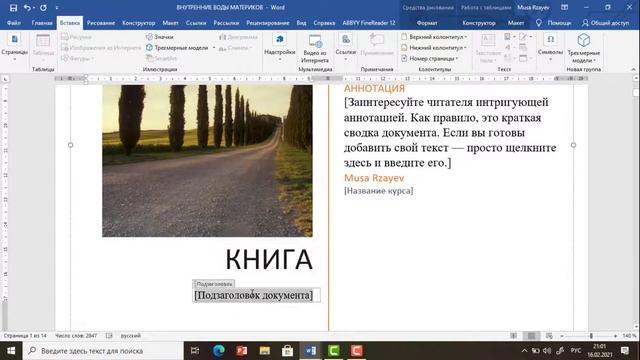Save the document with the floppy disk icon
The height and width of the screenshot is (360, 640).
[13, 8]
